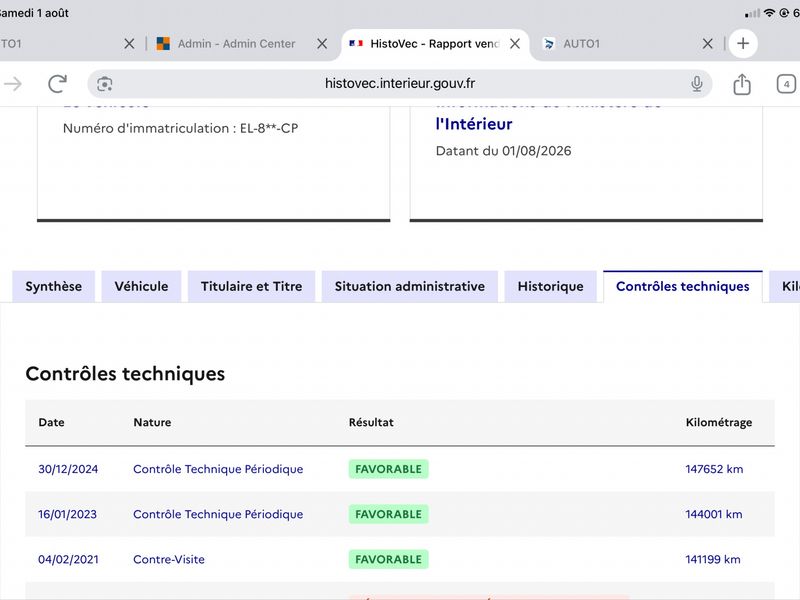Click the Contre-Visite entry
The height and width of the screenshot is (600, 800).
pyautogui.click(x=169, y=559)
